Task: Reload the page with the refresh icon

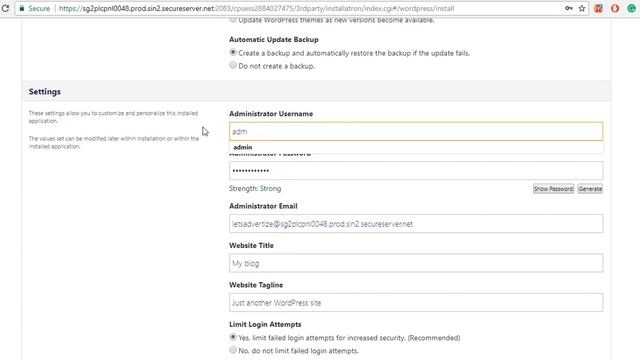Action: [x=5, y=8]
